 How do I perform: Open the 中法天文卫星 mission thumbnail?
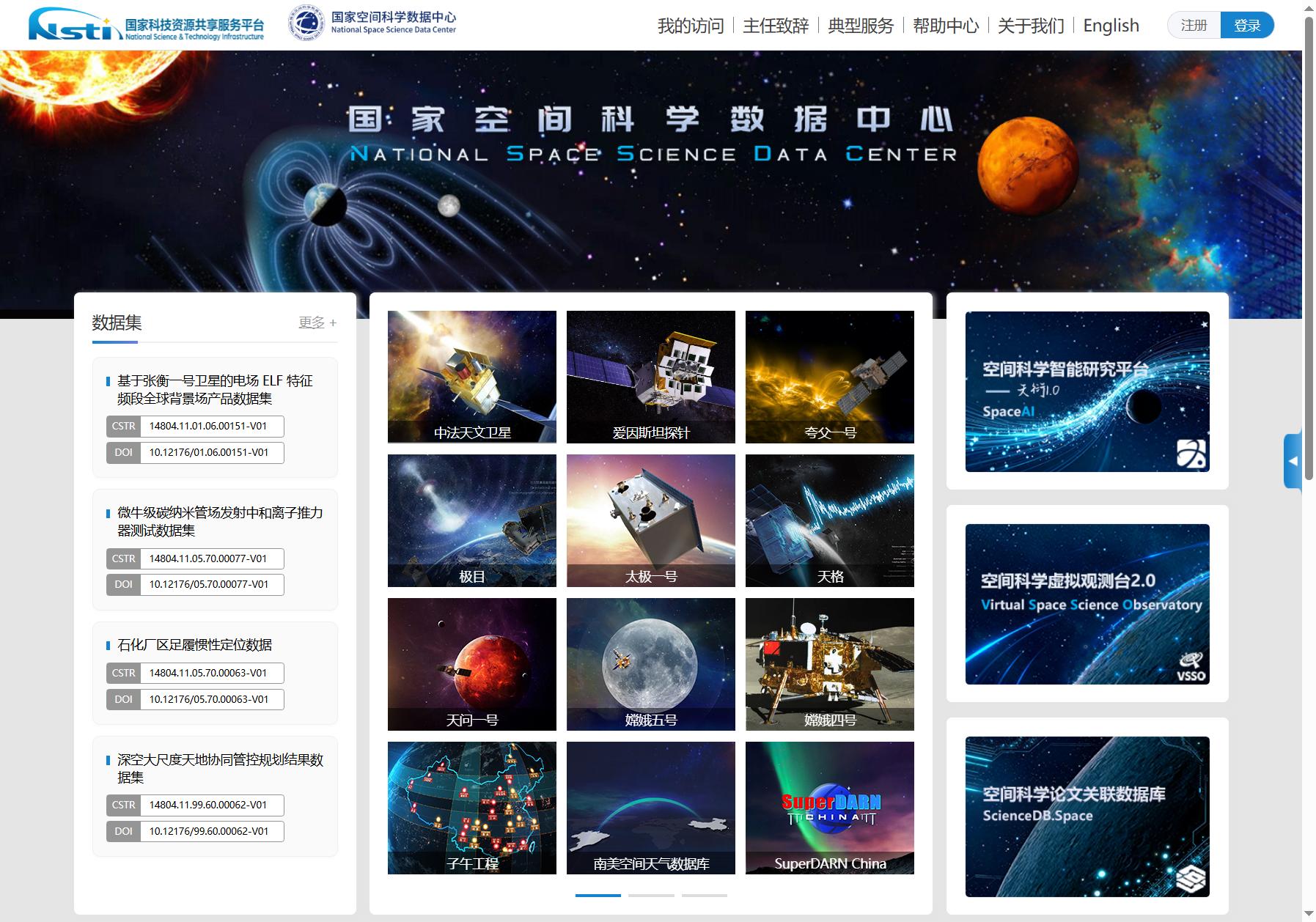(472, 377)
